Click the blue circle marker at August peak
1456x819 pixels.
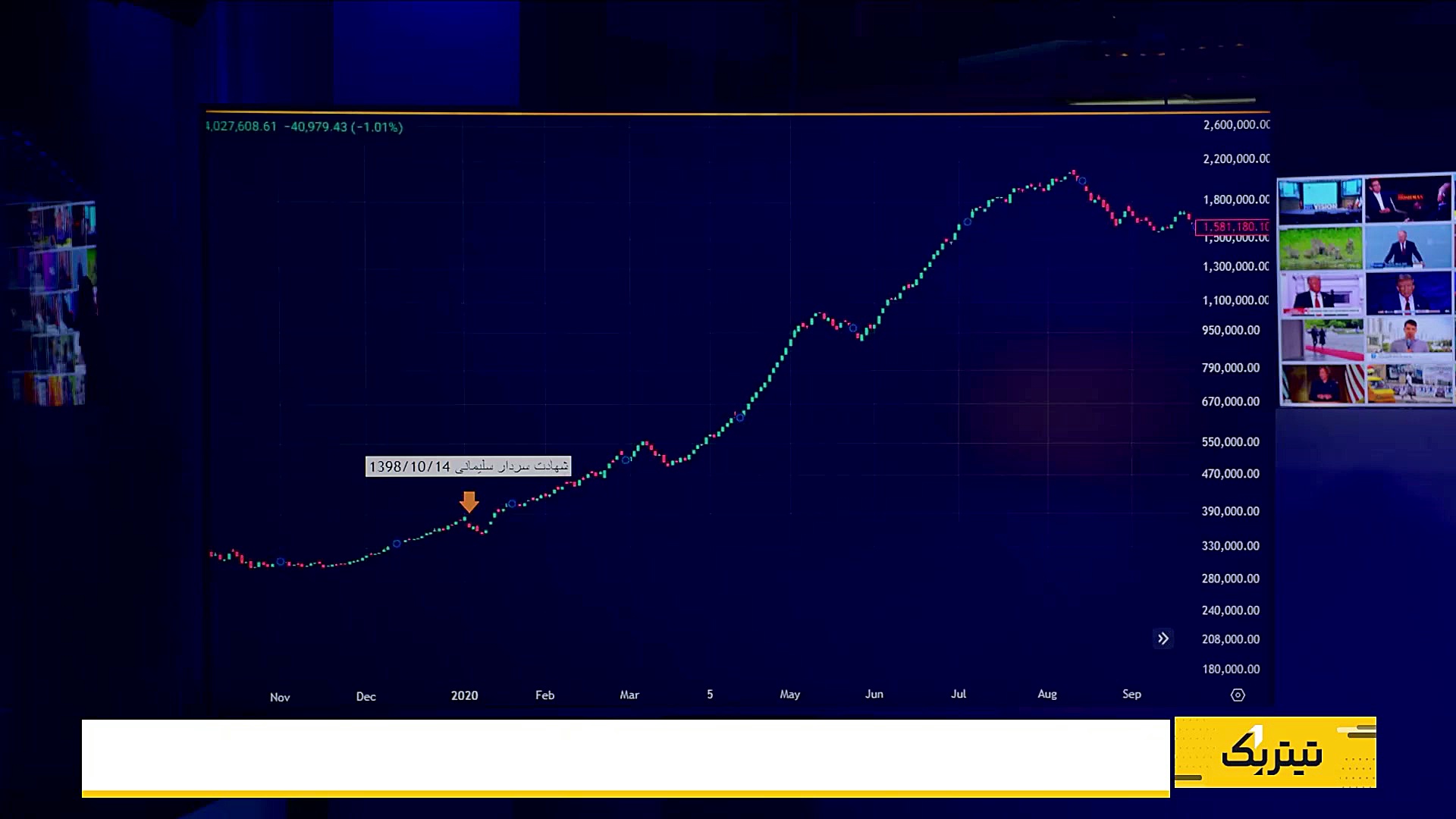[1082, 180]
